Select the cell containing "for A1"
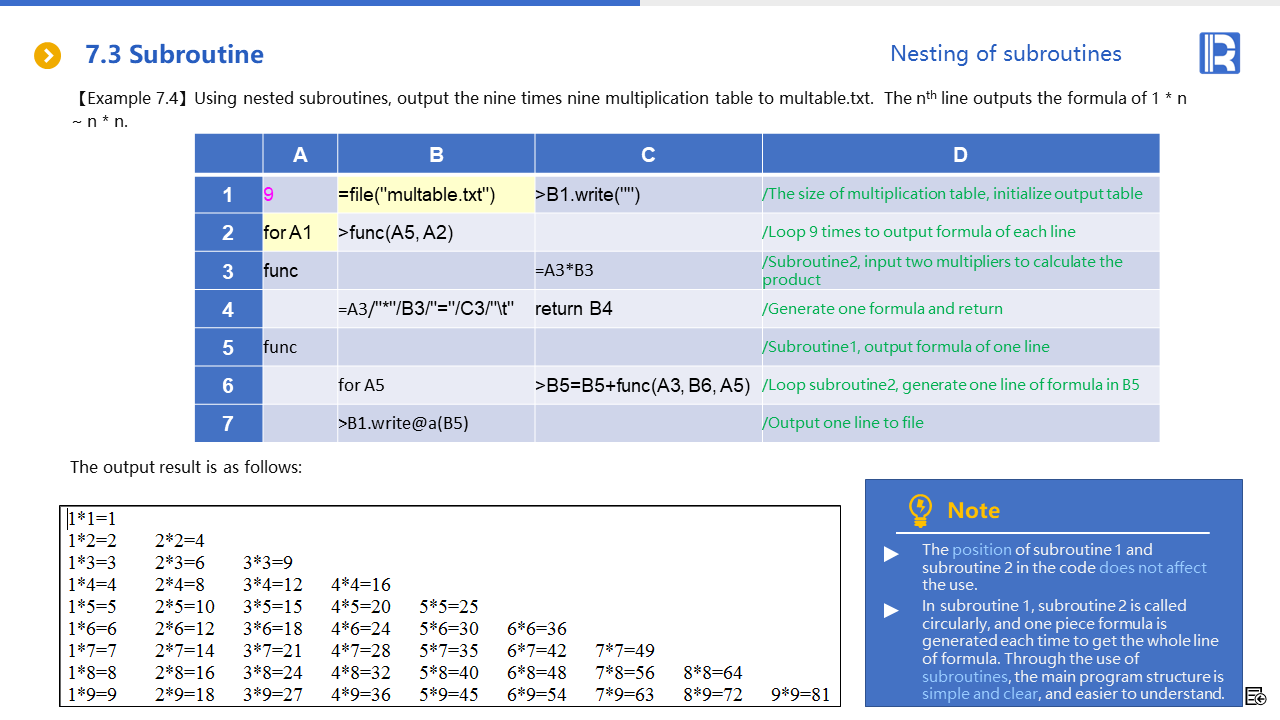The width and height of the screenshot is (1280, 720). (x=300, y=232)
